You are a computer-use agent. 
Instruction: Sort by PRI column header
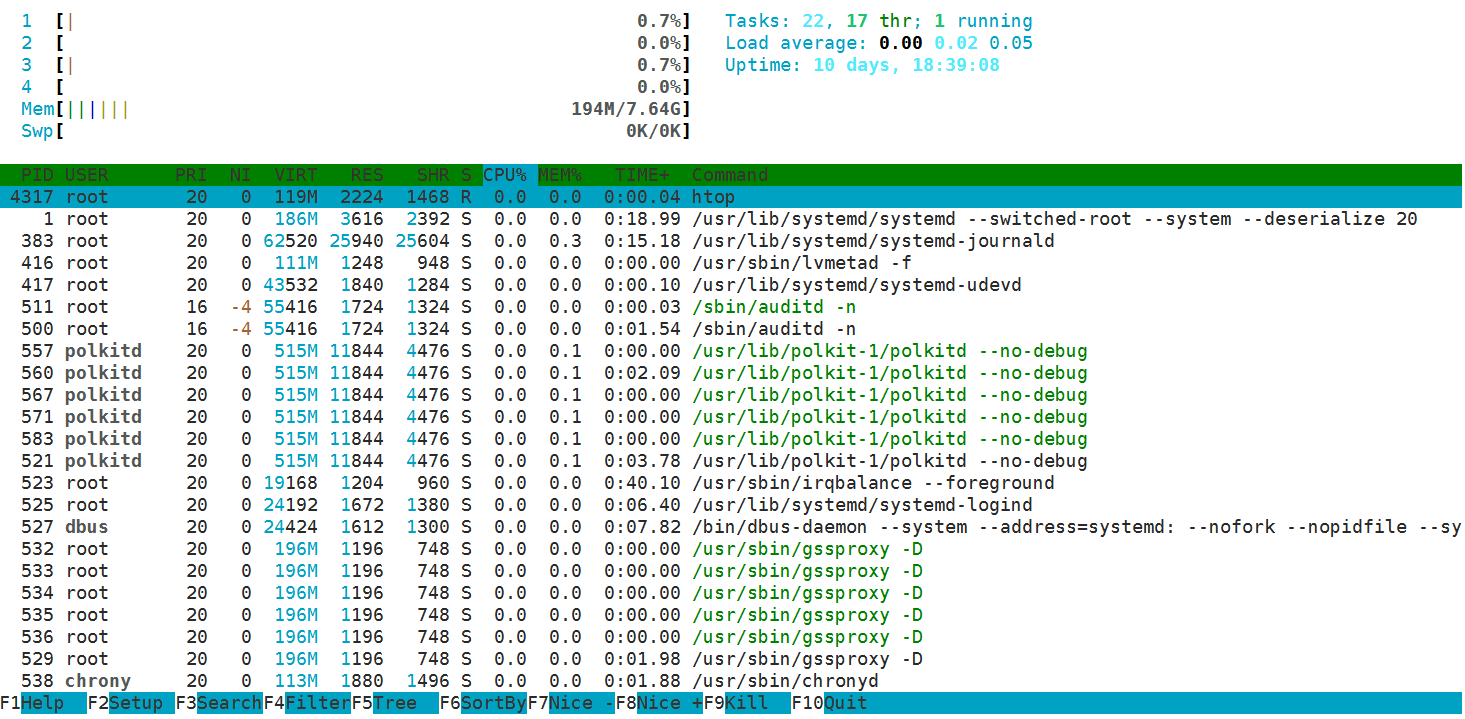point(191,175)
